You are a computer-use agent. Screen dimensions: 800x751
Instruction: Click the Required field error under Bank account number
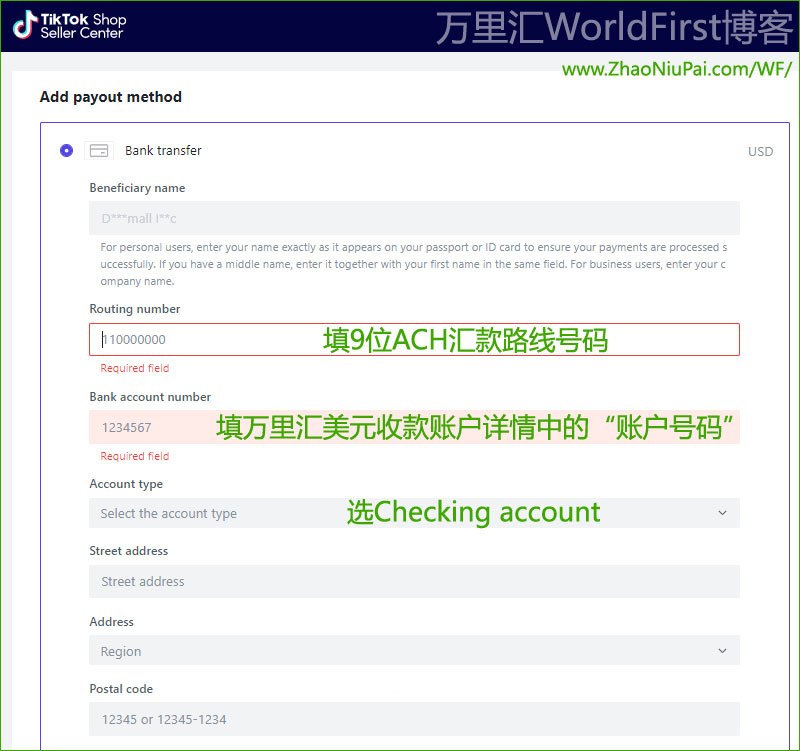tap(135, 456)
